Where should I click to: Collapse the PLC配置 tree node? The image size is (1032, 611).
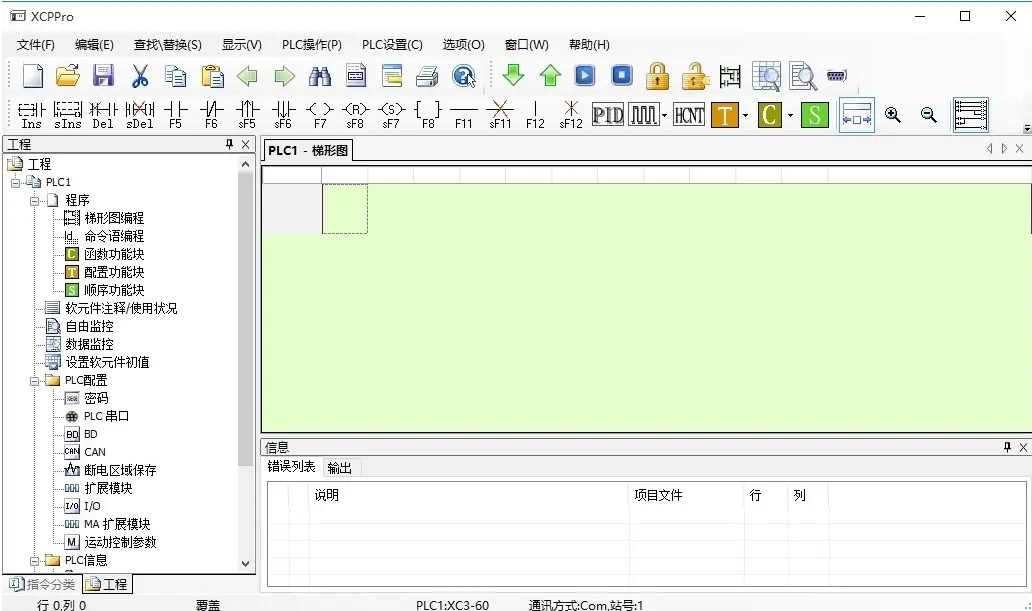32,379
